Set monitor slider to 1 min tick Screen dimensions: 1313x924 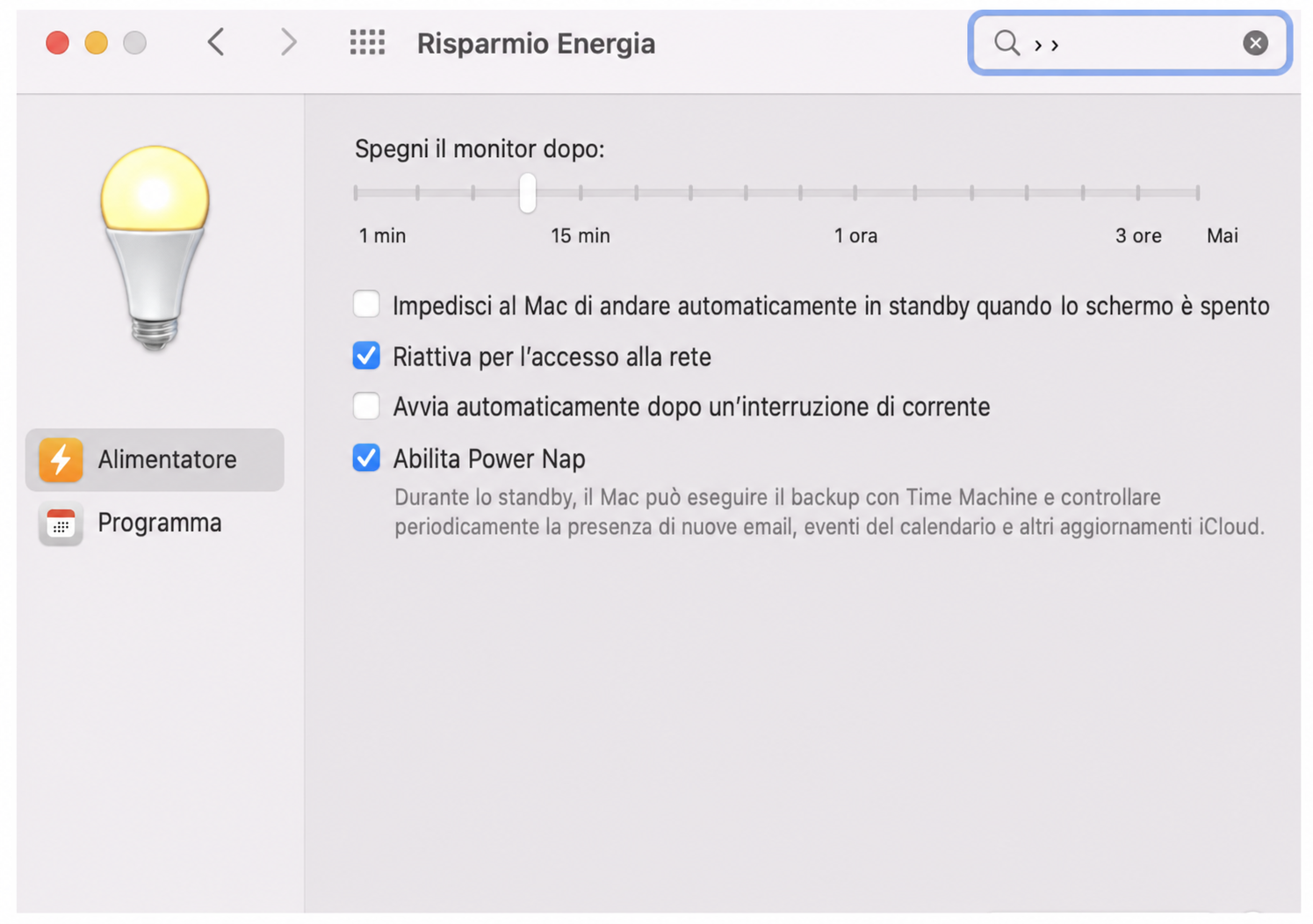point(356,192)
